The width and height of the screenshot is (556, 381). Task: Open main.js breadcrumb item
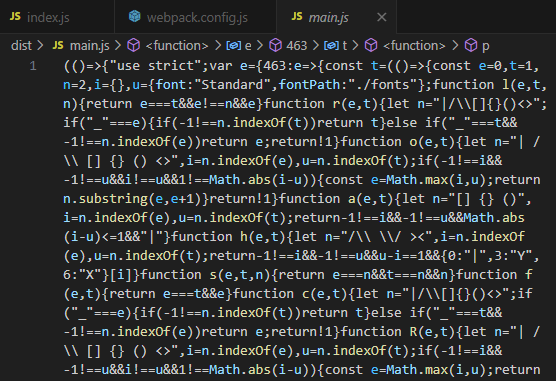[89, 45]
